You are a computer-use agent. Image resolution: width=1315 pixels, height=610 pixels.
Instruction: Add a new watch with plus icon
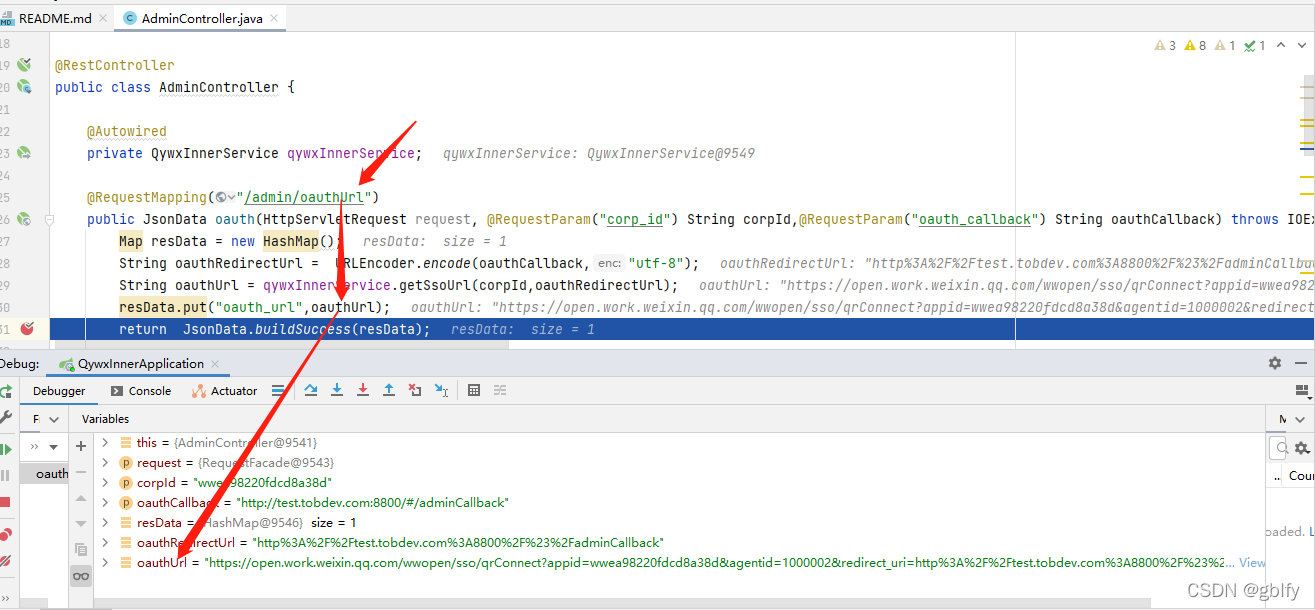[81, 446]
